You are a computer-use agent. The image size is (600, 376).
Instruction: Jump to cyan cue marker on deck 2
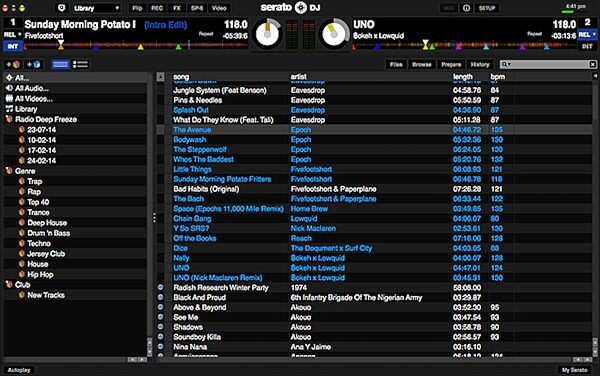(486, 47)
